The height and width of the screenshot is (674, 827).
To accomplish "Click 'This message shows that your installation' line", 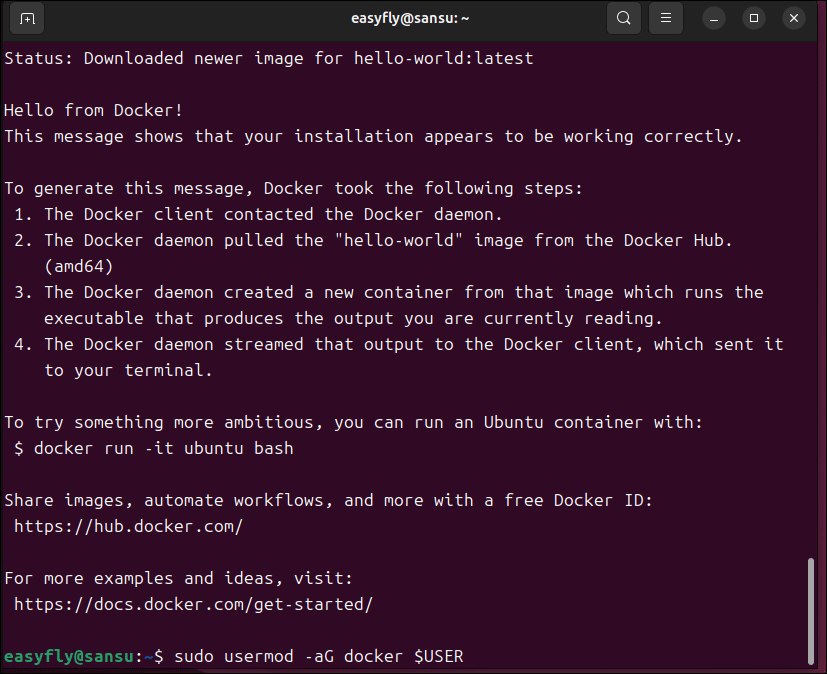I will point(373,137).
